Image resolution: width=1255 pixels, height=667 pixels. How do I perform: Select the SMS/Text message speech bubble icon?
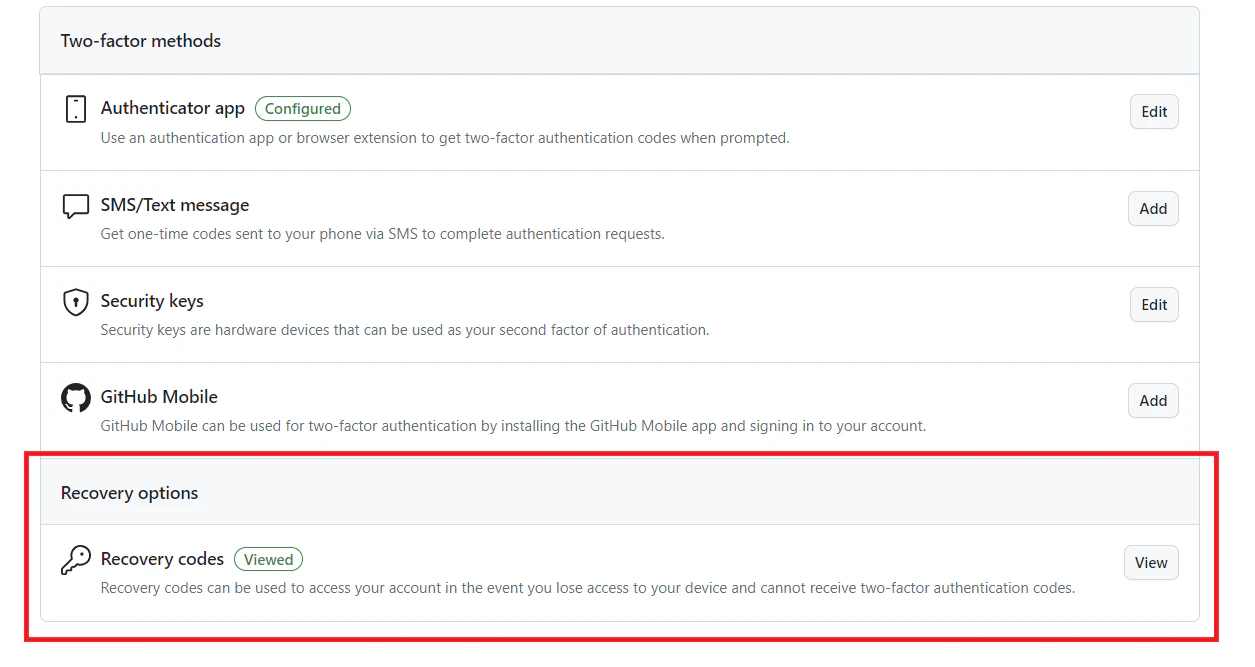tap(75, 205)
